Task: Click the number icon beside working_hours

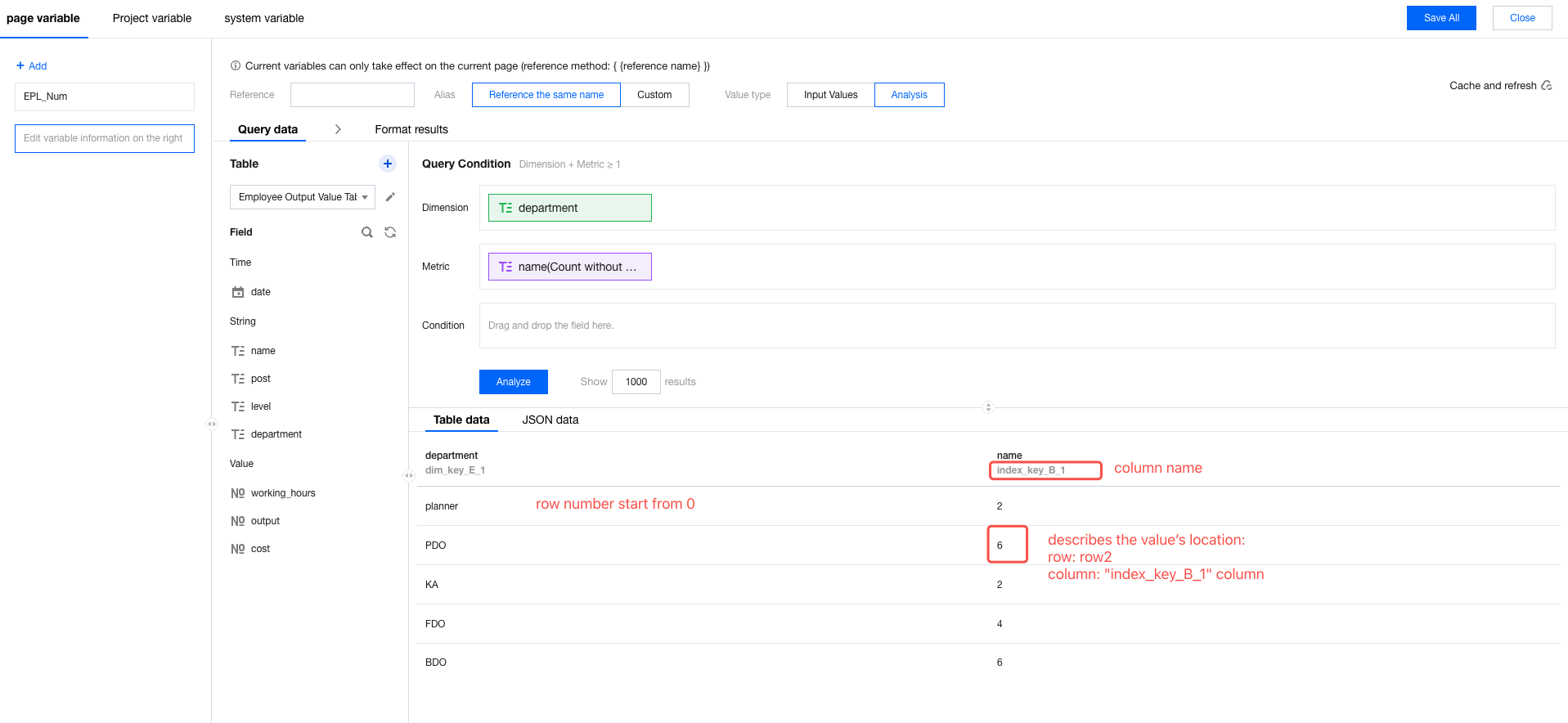Action: tap(238, 493)
